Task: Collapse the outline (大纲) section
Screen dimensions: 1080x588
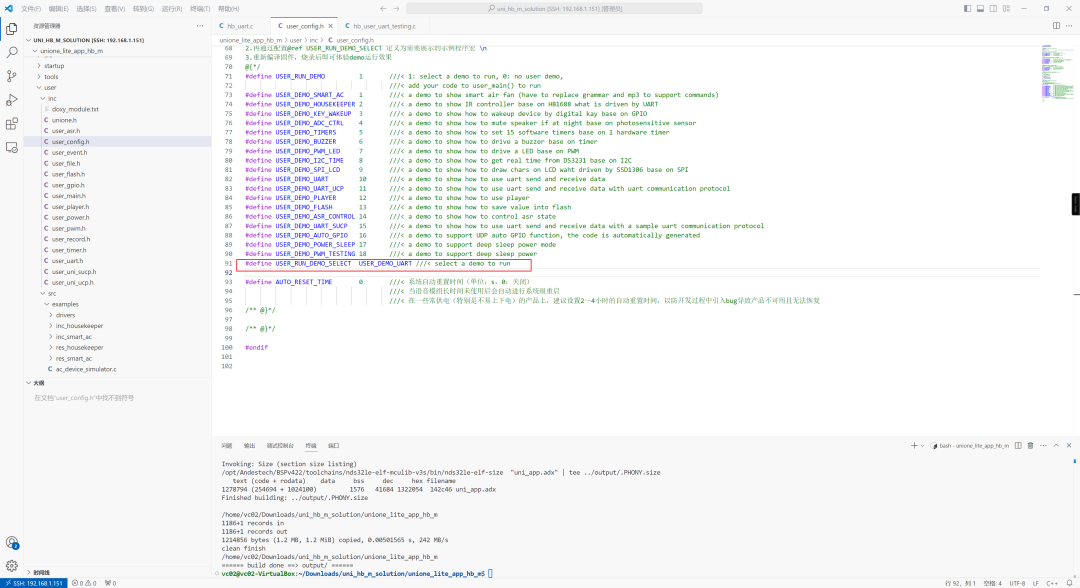Action: pyautogui.click(x=38, y=382)
